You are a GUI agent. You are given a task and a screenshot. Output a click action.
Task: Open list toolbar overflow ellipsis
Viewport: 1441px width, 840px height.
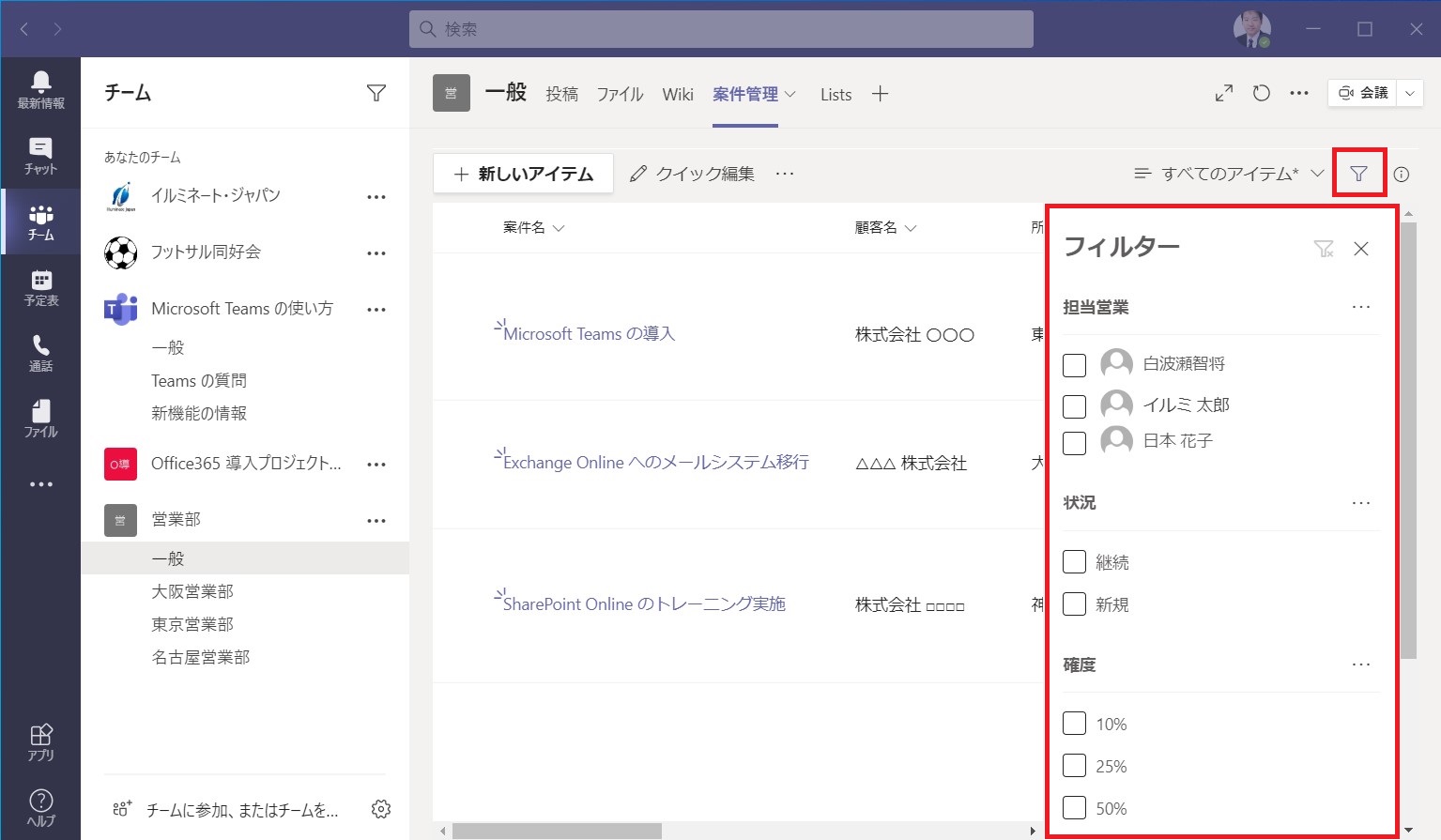[785, 174]
